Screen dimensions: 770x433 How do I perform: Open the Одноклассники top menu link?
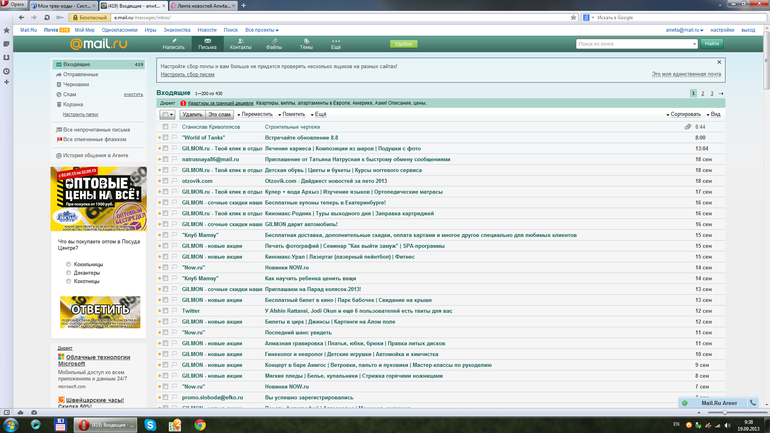tap(119, 30)
